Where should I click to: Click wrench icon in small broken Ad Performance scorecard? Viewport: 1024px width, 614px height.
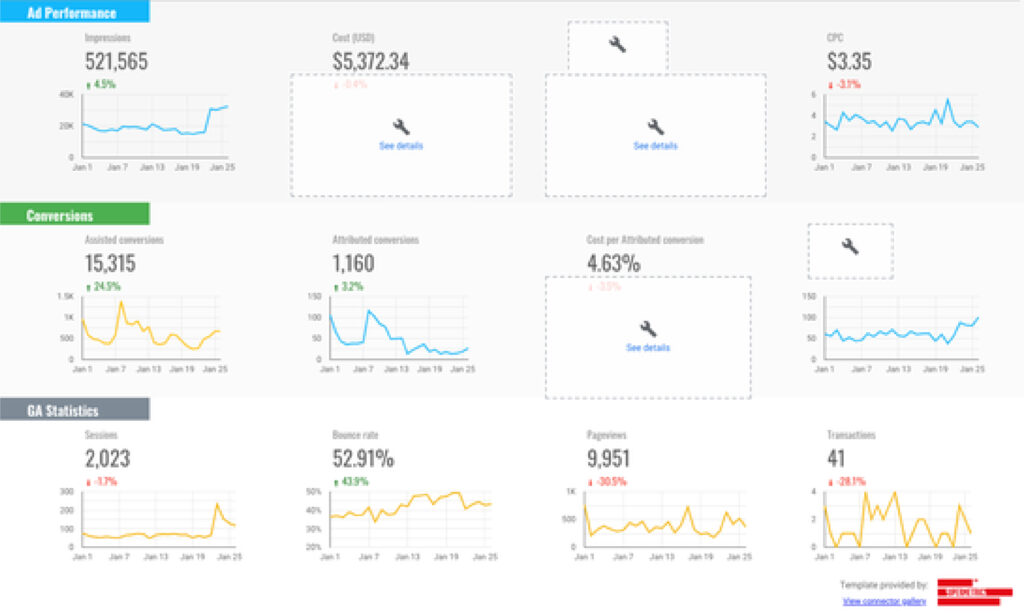point(617,45)
